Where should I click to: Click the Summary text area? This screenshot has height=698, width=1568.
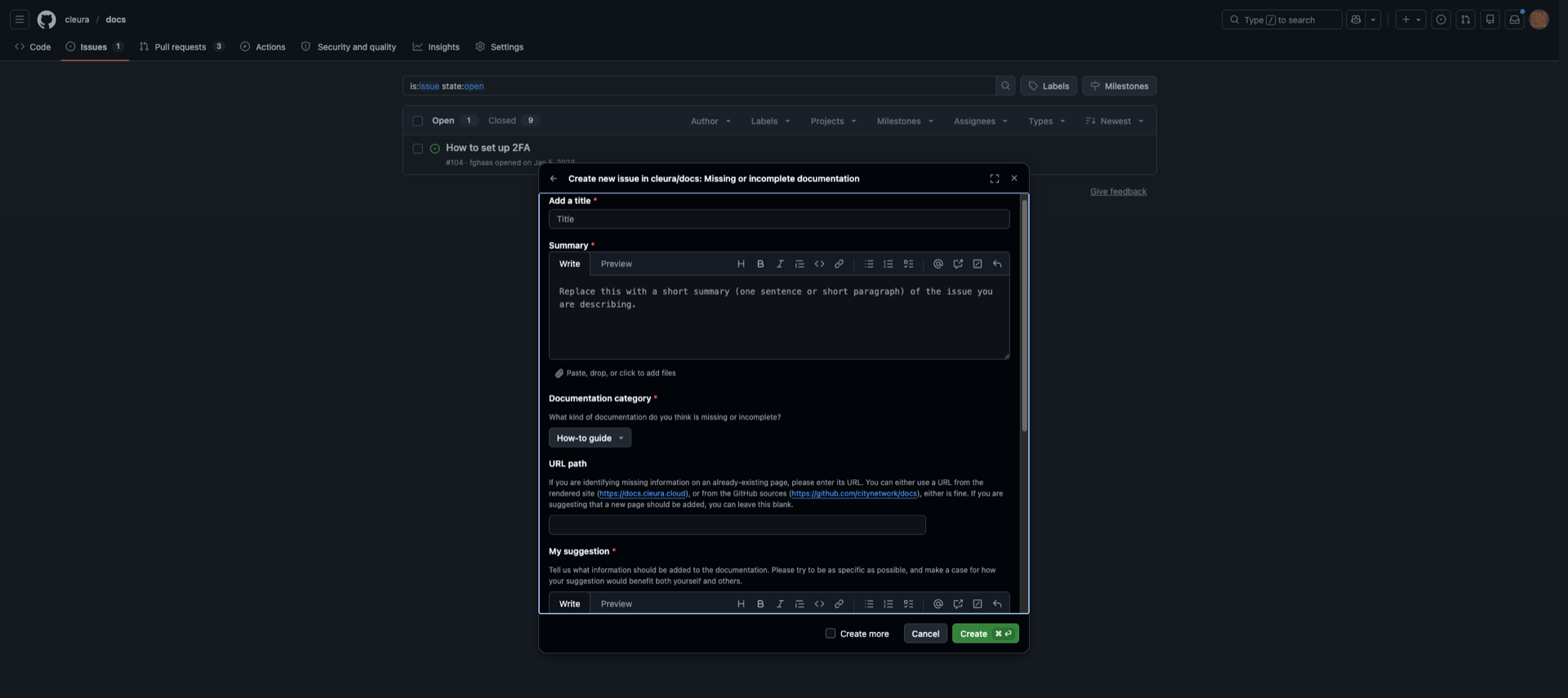point(779,318)
